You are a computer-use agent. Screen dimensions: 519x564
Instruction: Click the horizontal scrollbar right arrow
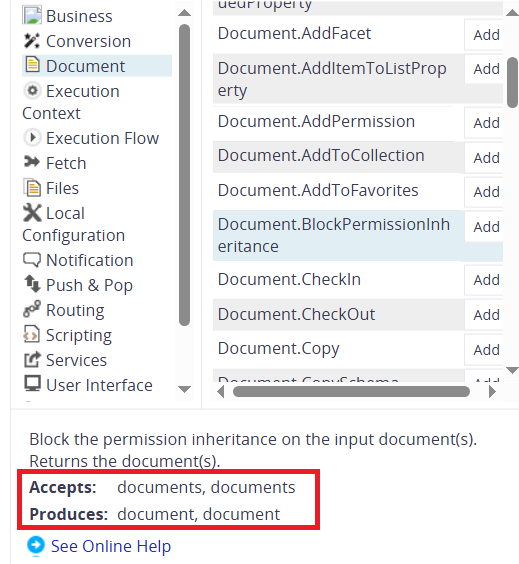tap(492, 391)
